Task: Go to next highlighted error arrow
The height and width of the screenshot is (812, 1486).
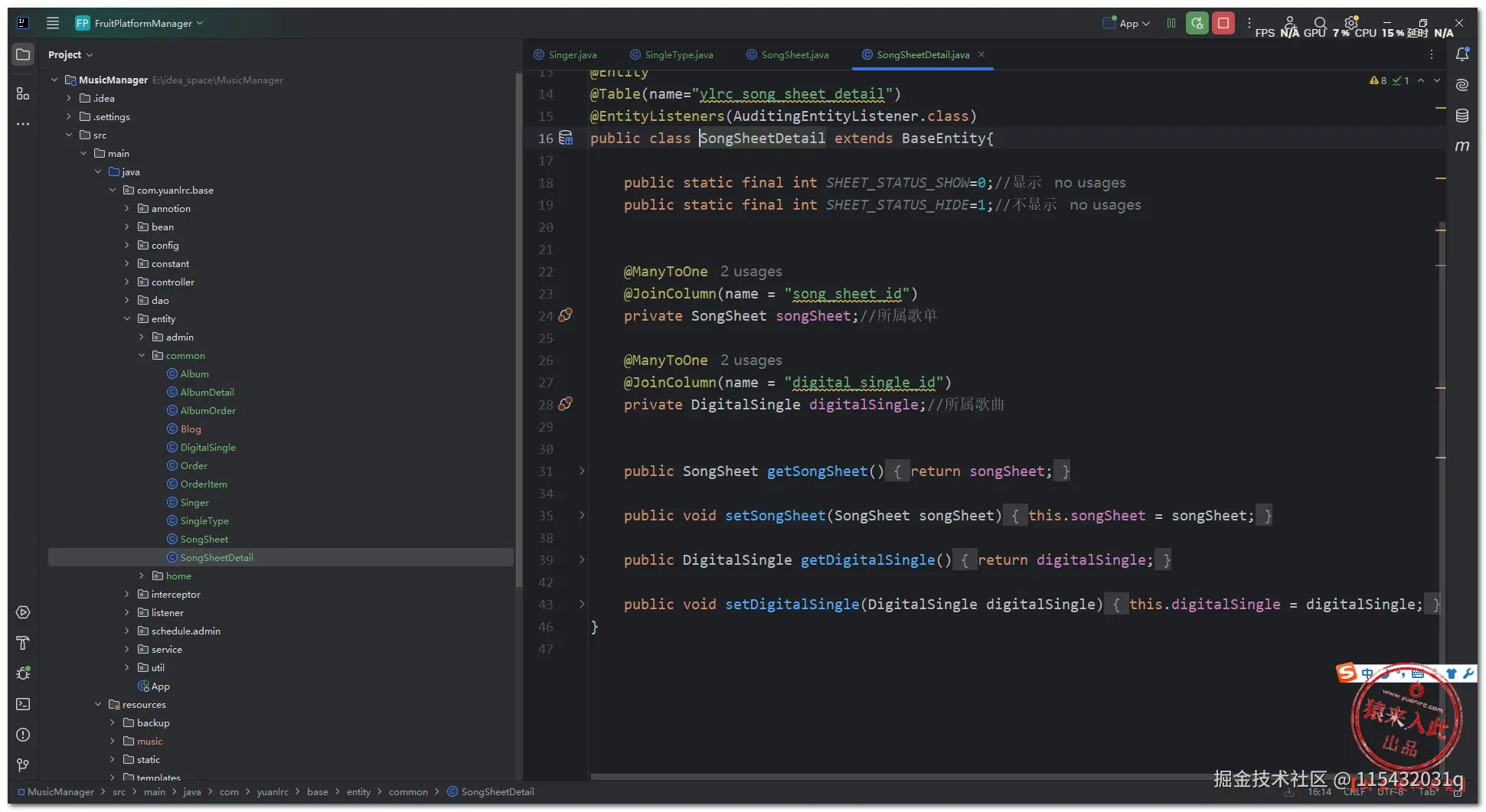Action: click(1437, 80)
